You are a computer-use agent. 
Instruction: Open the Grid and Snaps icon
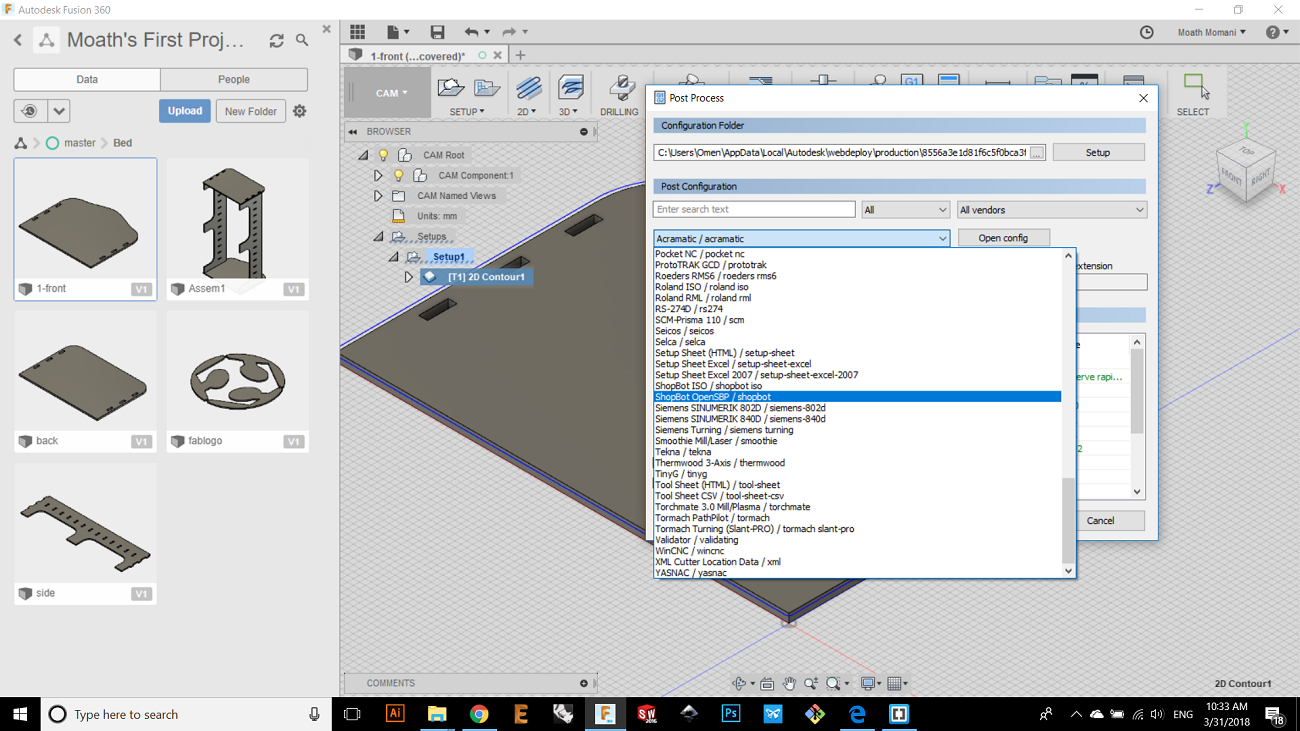click(x=895, y=684)
